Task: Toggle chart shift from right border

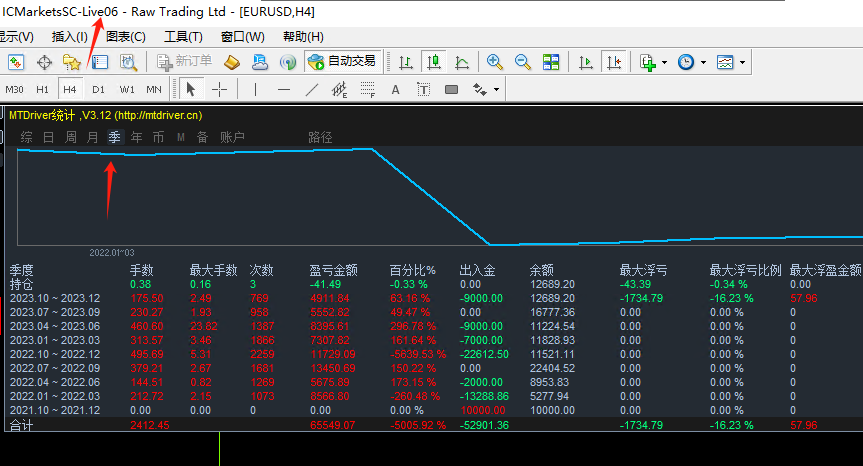Action: pyautogui.click(x=614, y=62)
